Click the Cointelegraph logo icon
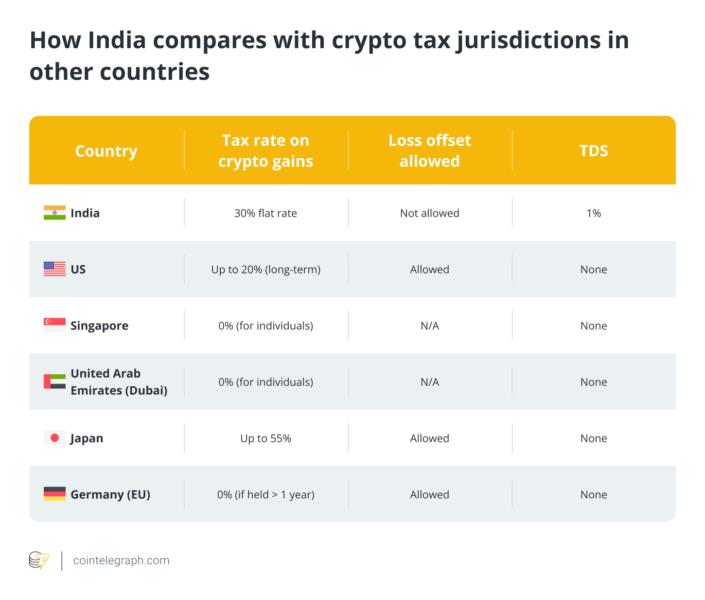 tap(40, 560)
